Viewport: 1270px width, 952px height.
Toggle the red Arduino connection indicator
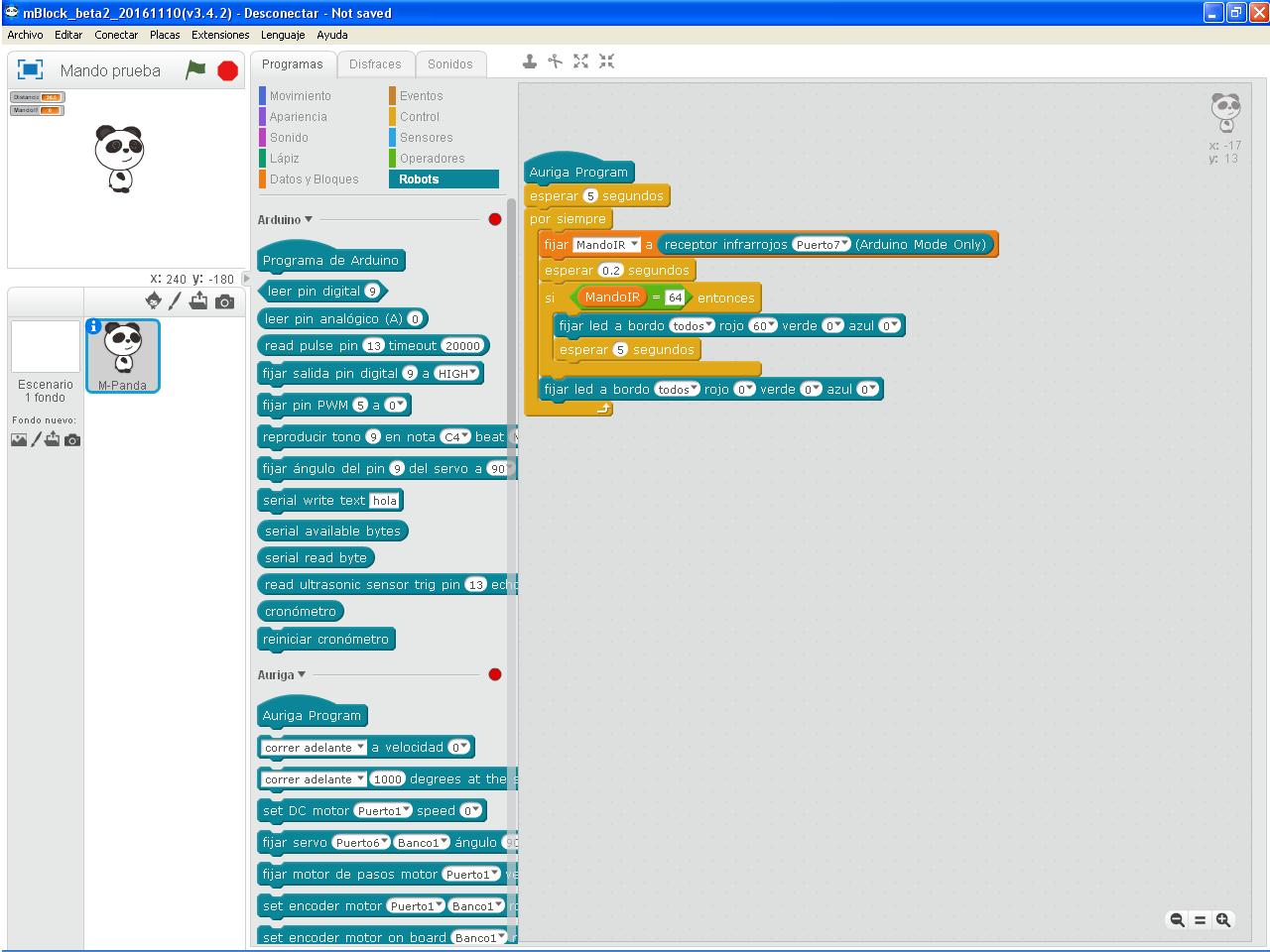click(495, 219)
